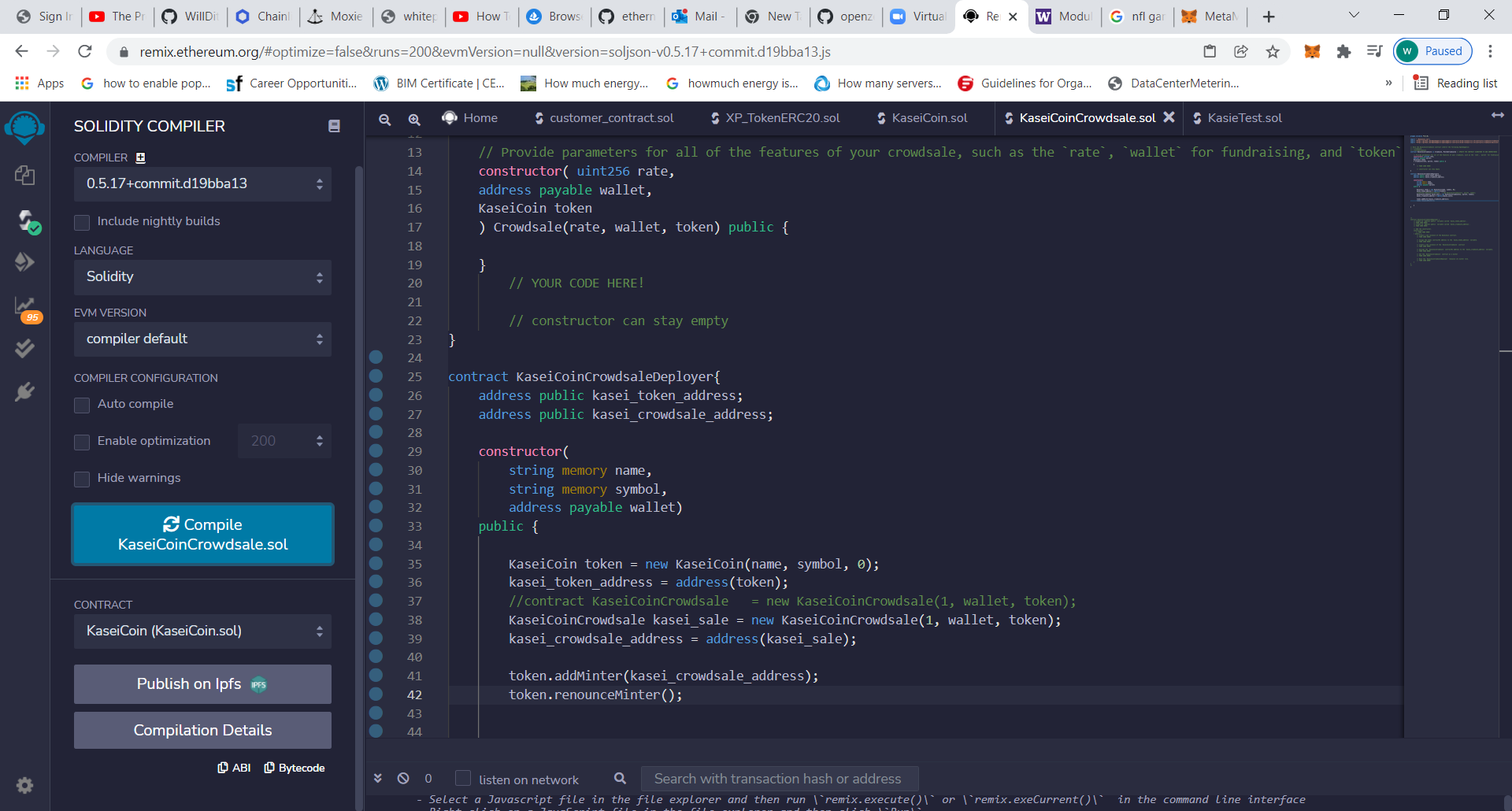The height and width of the screenshot is (811, 1512).
Task: Open the File Explorer sidebar icon
Action: coord(24,175)
